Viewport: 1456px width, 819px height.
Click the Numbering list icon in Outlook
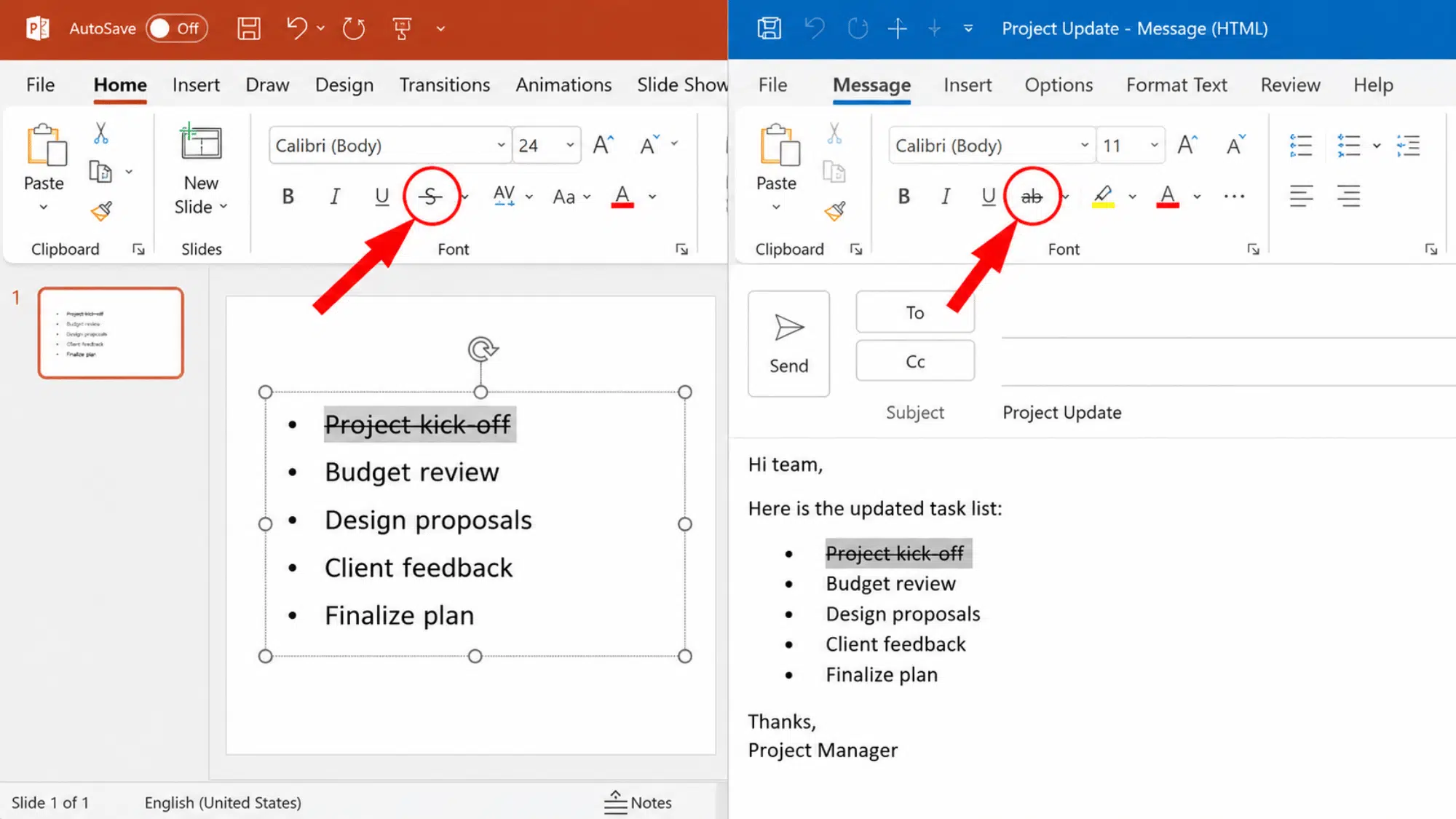1349,146
